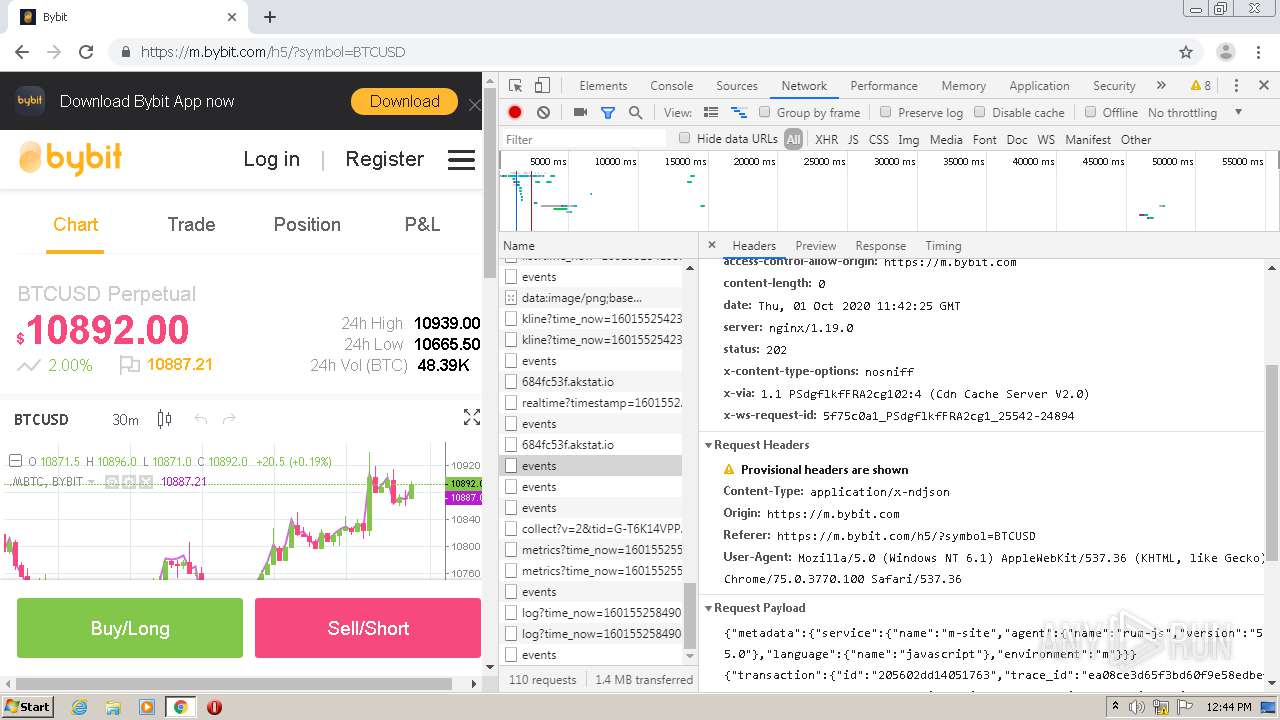Check the Offline checkbox
This screenshot has height=720, width=1280.
pos(1090,112)
